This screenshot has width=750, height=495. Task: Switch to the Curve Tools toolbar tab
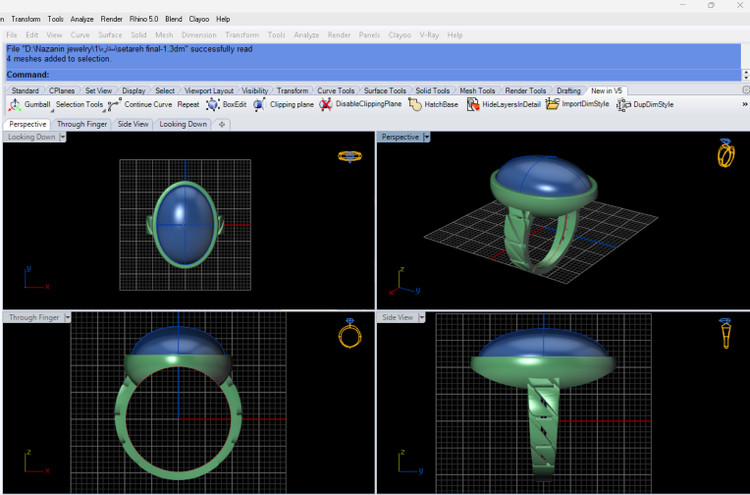tap(335, 91)
